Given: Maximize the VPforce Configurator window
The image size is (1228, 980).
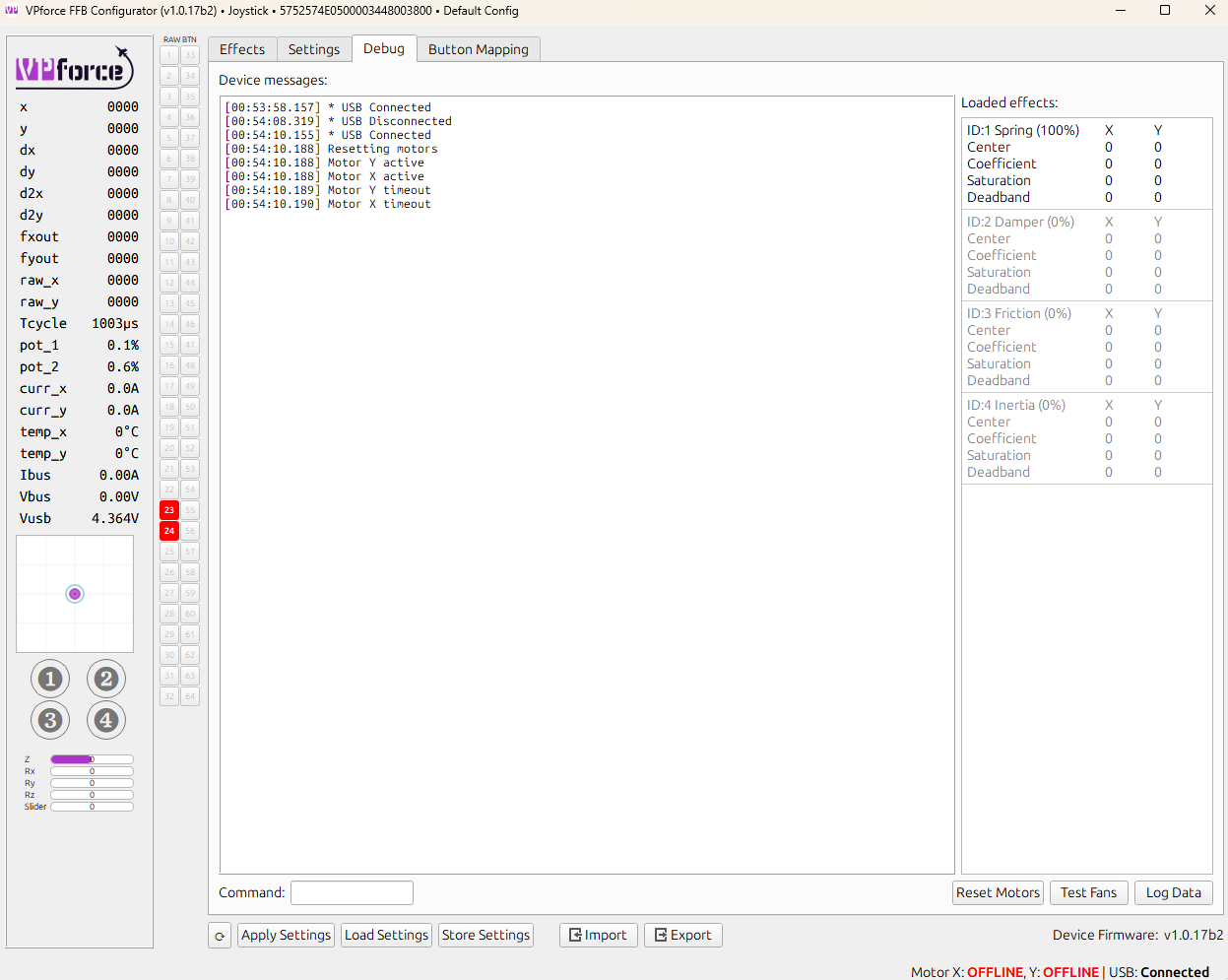Looking at the screenshot, I should [1165, 11].
